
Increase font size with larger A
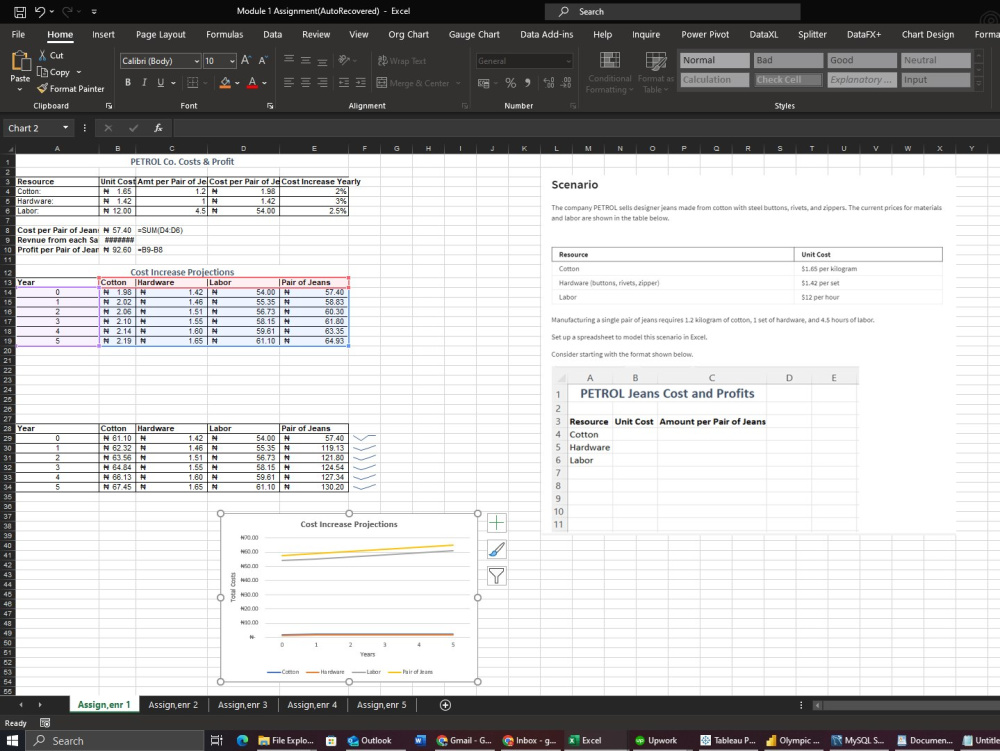coord(246,61)
